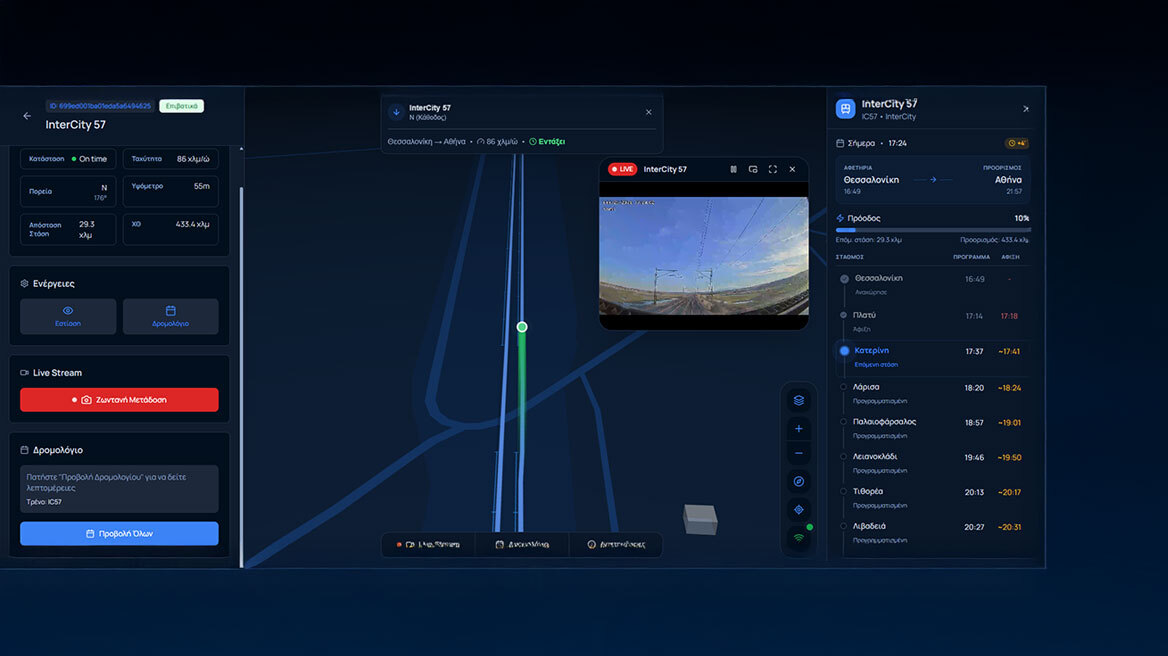1168x656 pixels.
Task: Toggle the Εστίαση eye focus button
Action: pyautogui.click(x=68, y=316)
